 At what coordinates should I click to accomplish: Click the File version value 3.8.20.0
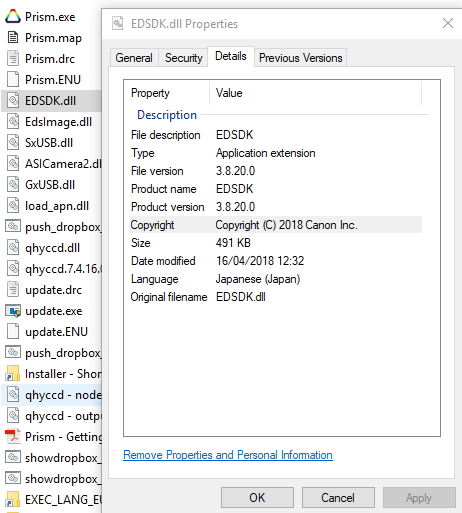point(235,171)
